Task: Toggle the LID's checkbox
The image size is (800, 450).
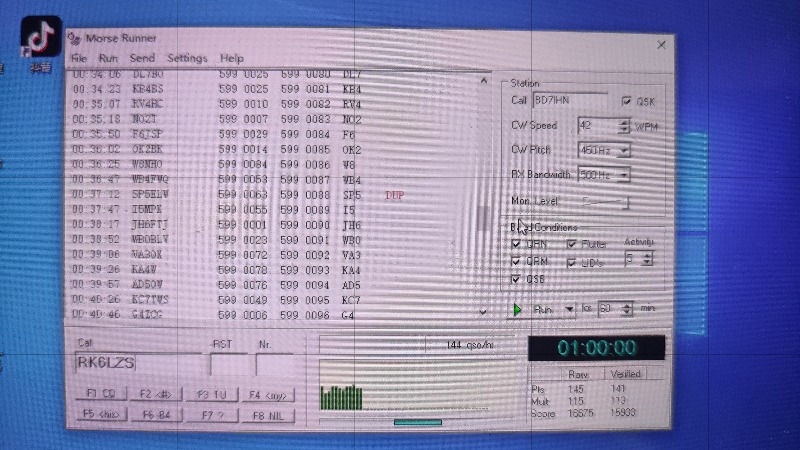Action: [x=571, y=262]
